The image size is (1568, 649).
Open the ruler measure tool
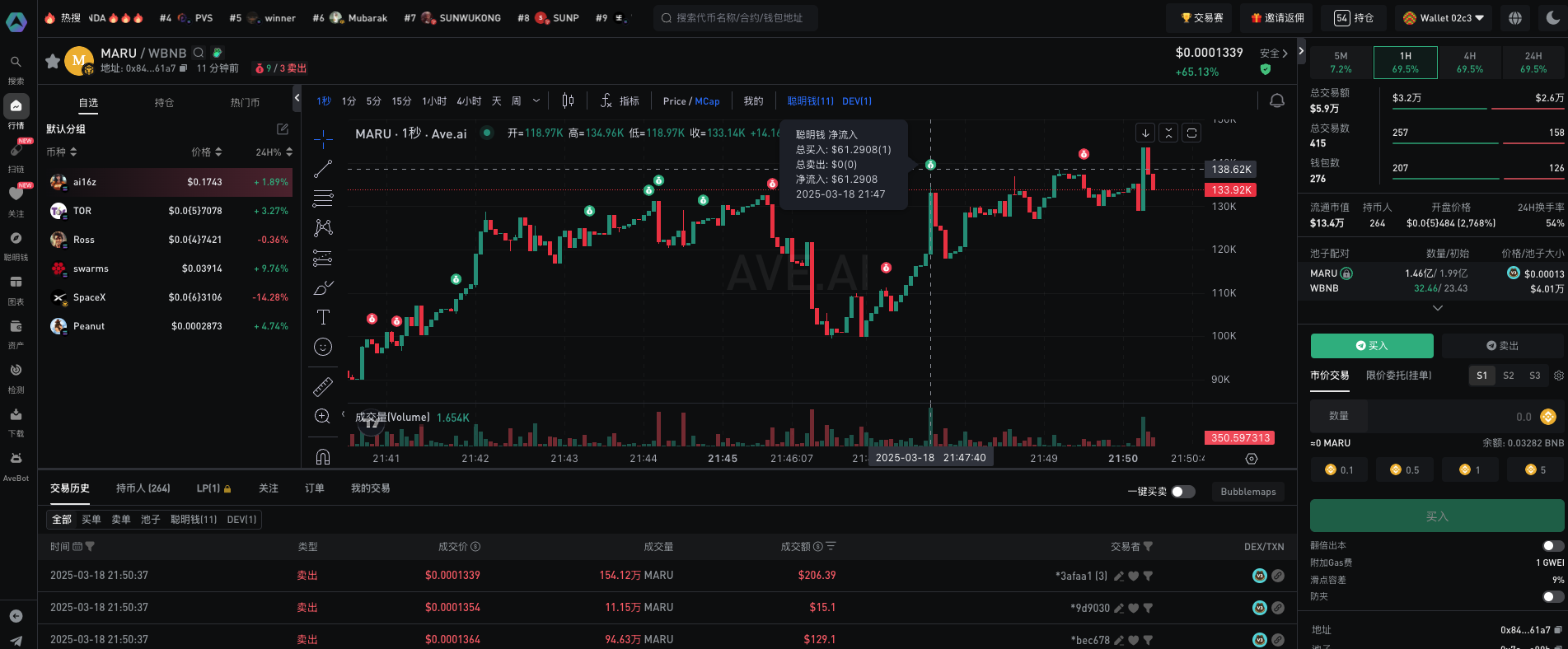tap(323, 386)
